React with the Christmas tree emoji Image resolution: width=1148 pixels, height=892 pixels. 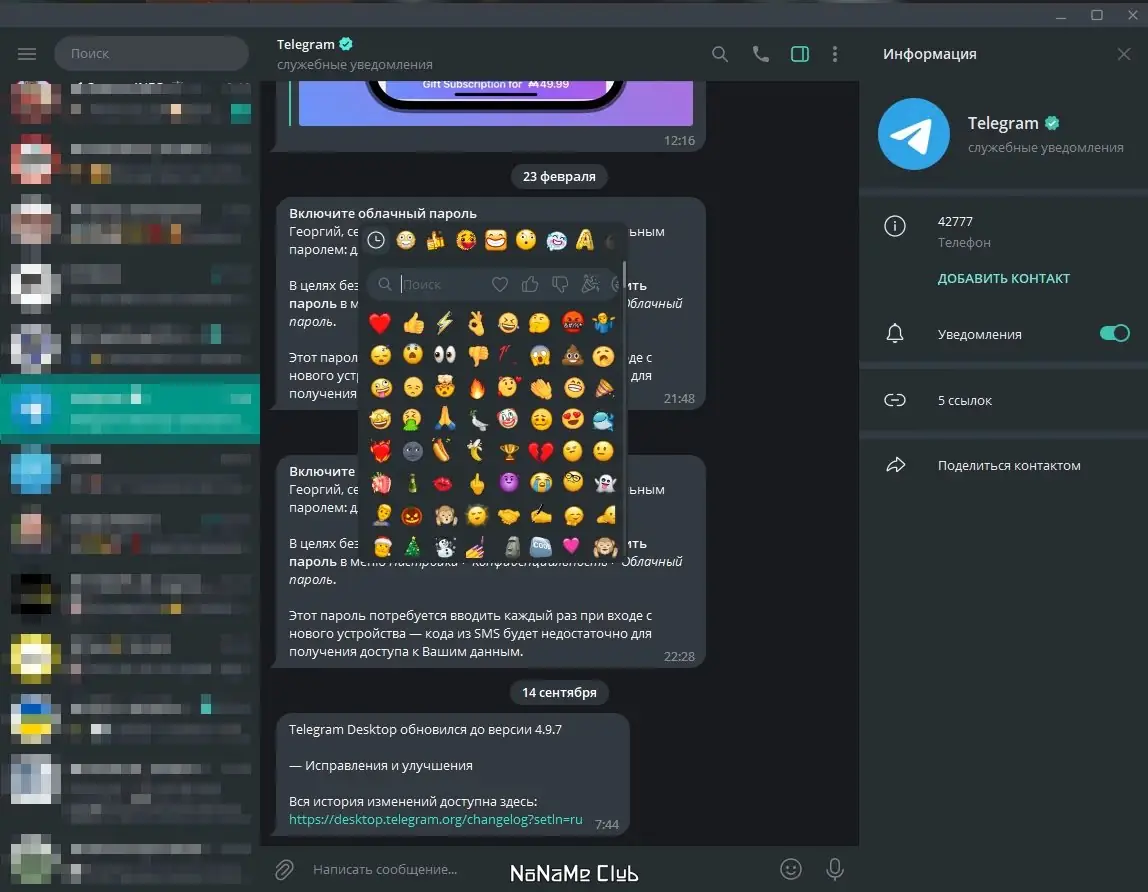(412, 547)
